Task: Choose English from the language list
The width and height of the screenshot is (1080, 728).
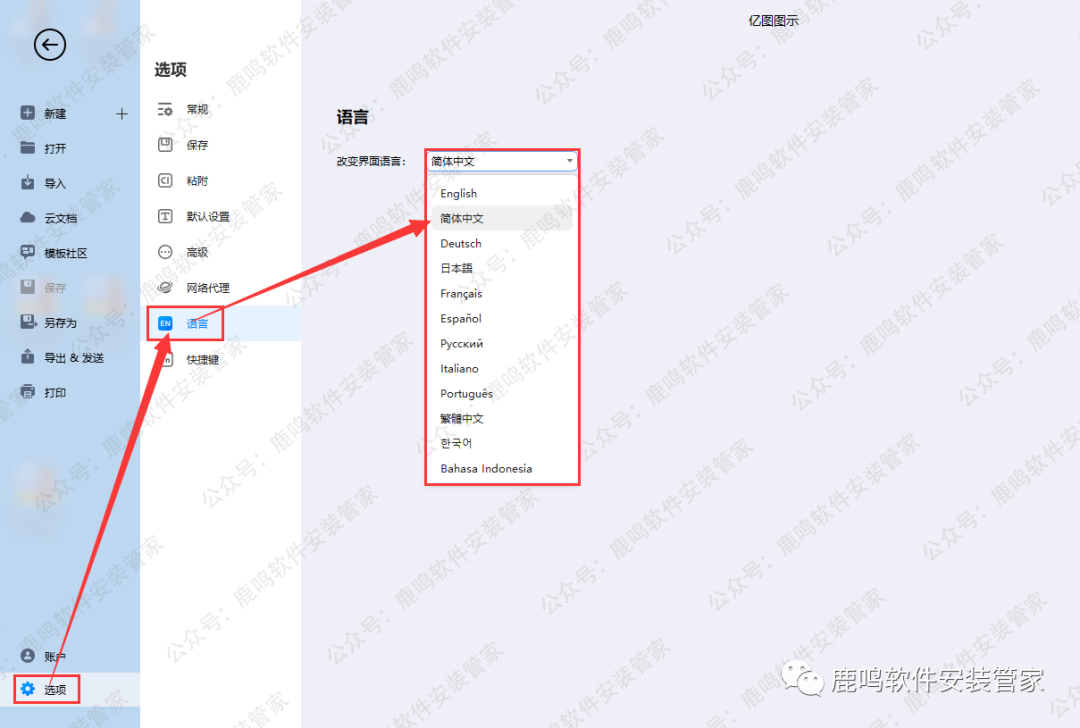Action: [x=459, y=194]
